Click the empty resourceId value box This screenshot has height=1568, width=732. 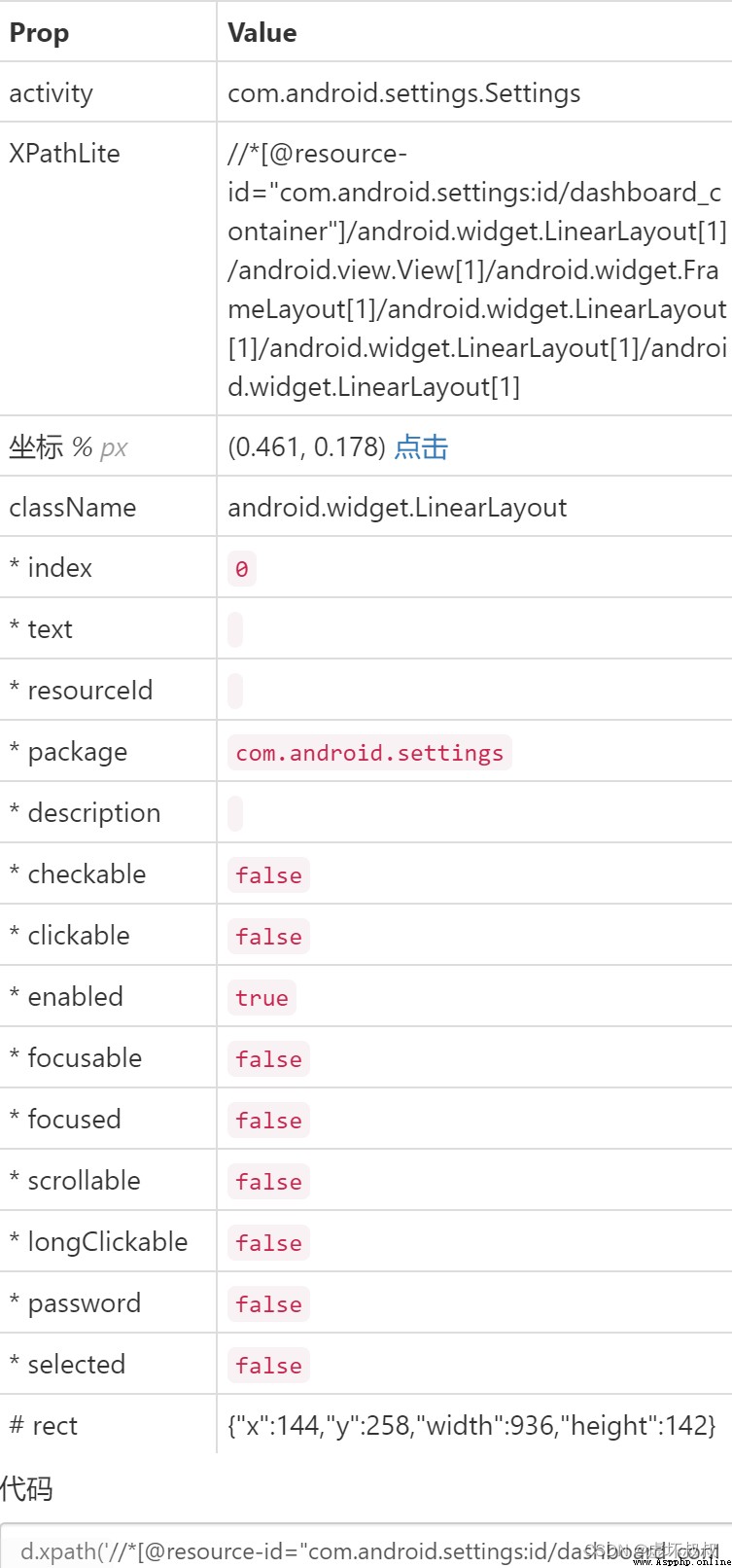(235, 691)
